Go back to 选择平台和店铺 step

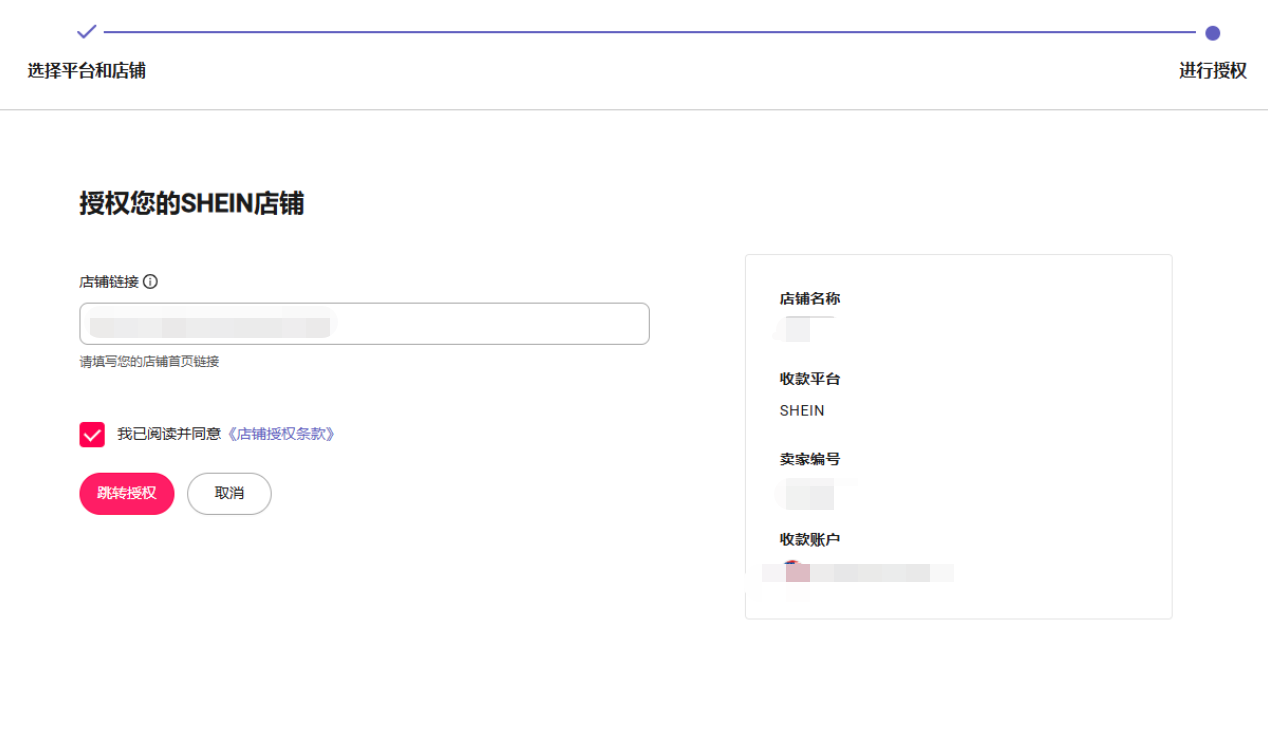pyautogui.click(x=87, y=71)
